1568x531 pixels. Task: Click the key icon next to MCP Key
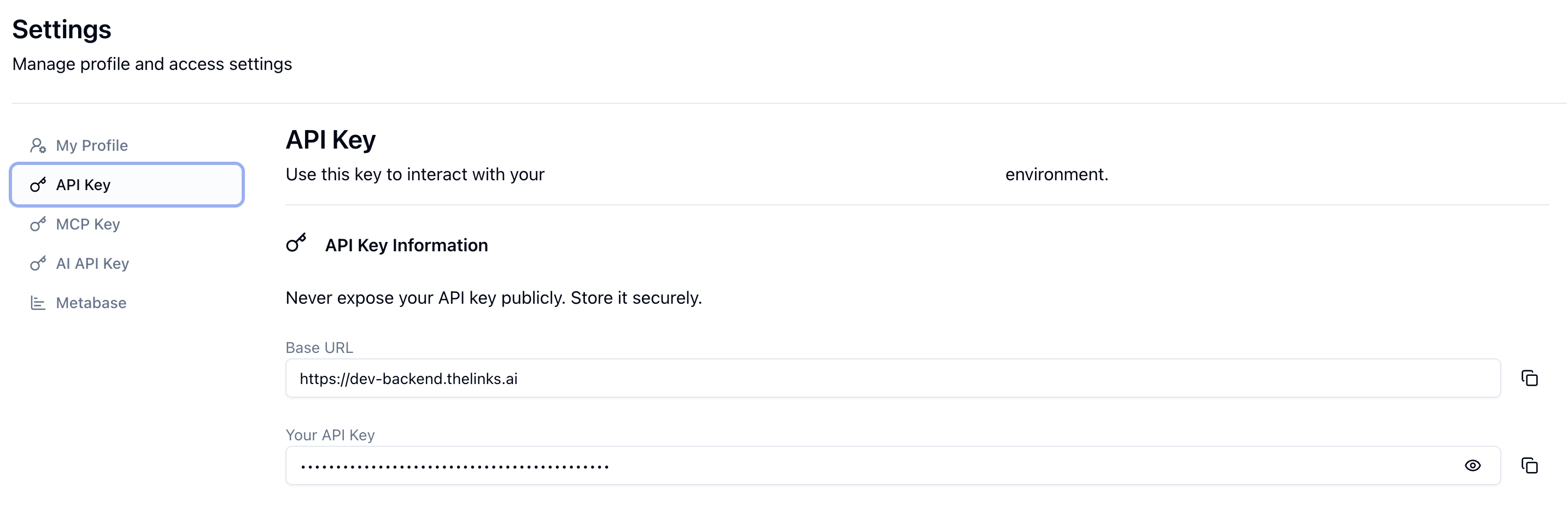point(38,225)
